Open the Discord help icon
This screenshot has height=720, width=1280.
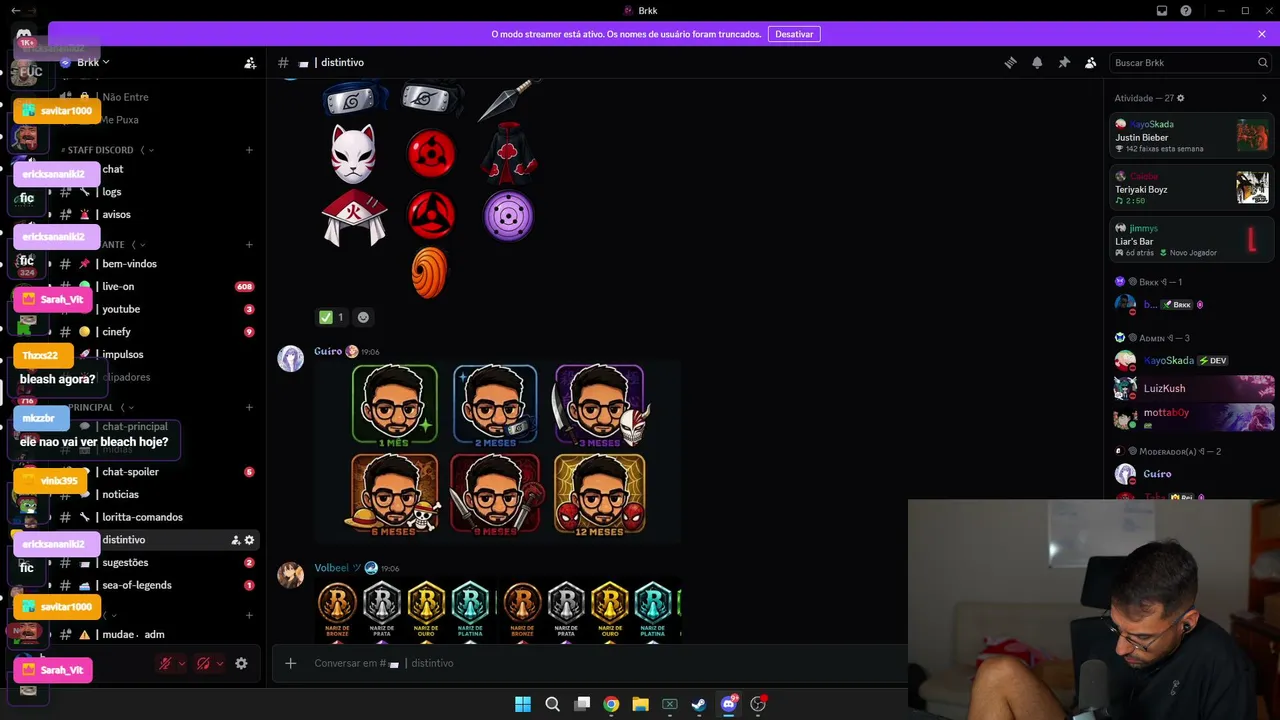pyautogui.click(x=1186, y=11)
